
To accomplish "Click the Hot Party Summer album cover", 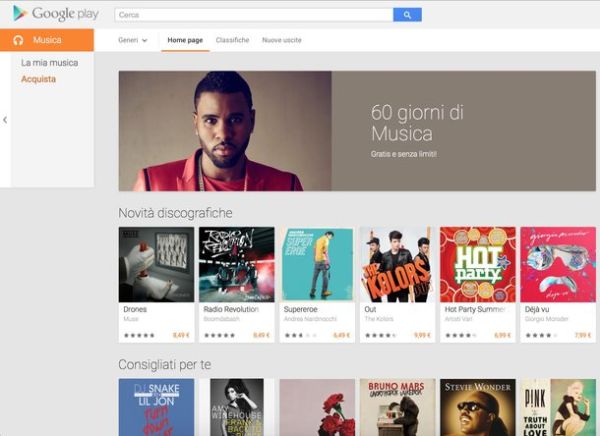I will (478, 265).
